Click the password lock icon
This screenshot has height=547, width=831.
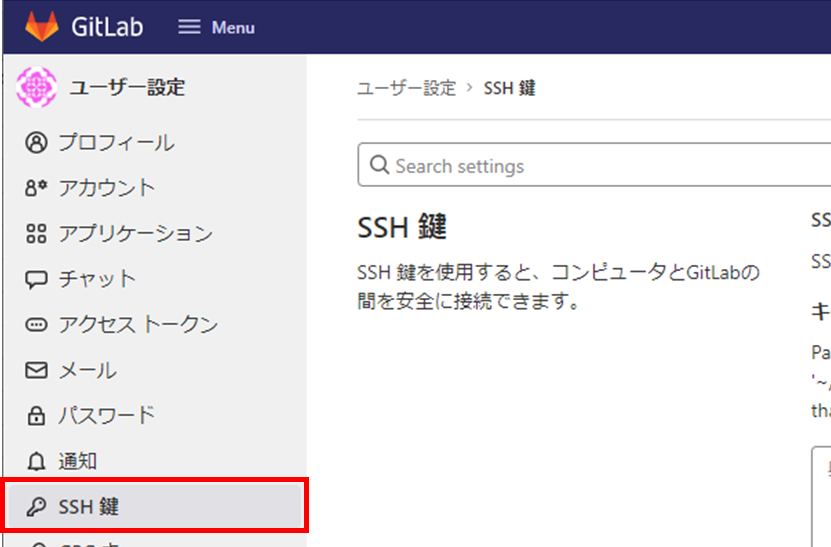tap(36, 416)
